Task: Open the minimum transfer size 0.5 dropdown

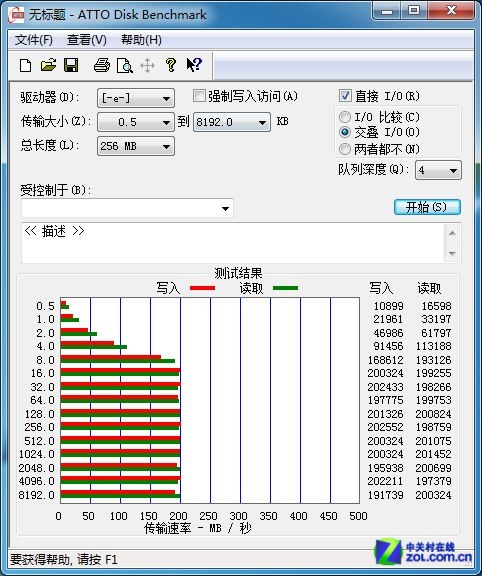Action: tap(136, 122)
